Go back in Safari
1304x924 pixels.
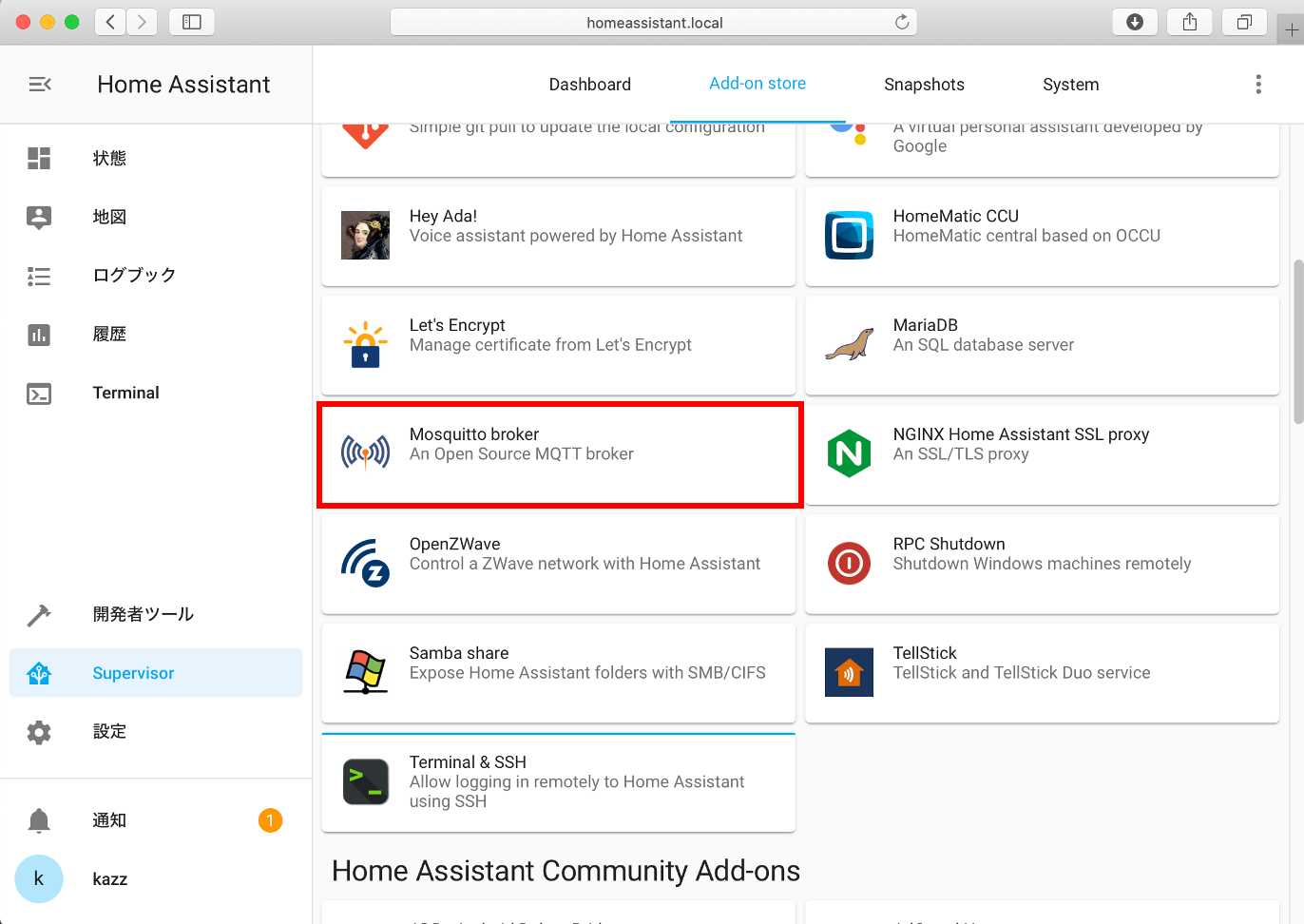(x=110, y=22)
